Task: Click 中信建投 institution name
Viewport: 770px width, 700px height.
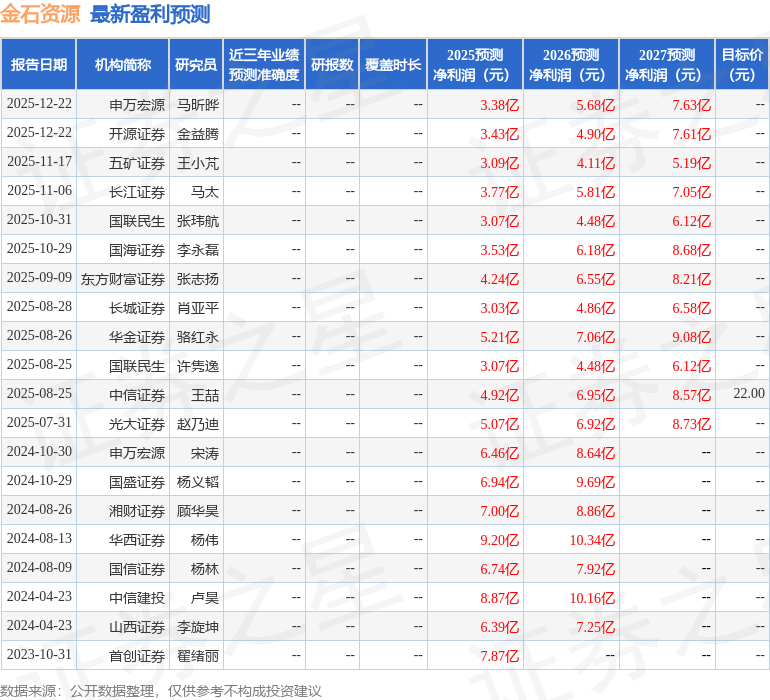Action: pos(137,598)
